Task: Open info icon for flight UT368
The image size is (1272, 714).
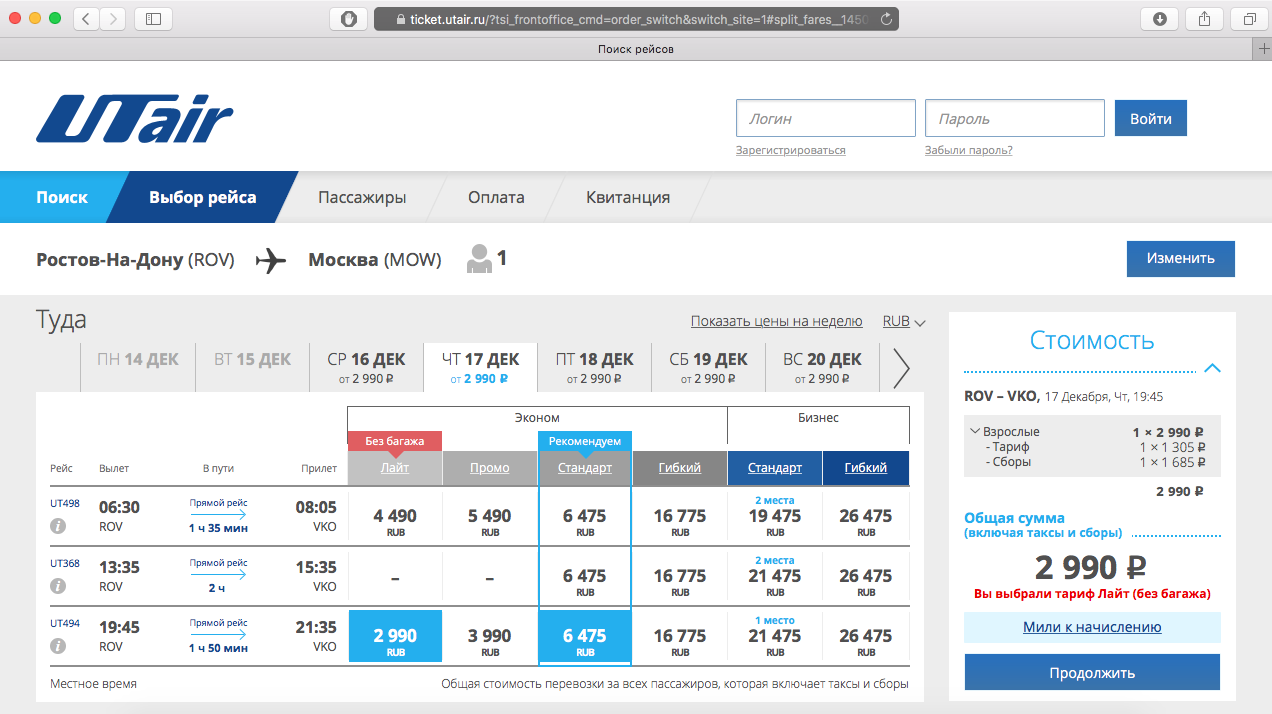Action: [x=58, y=586]
